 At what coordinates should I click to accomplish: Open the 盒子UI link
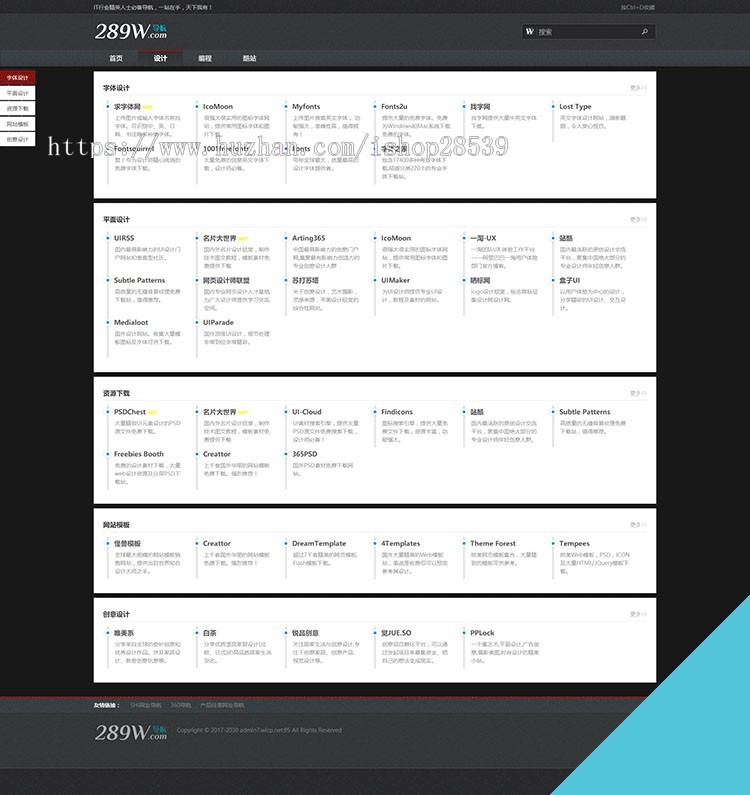click(569, 280)
